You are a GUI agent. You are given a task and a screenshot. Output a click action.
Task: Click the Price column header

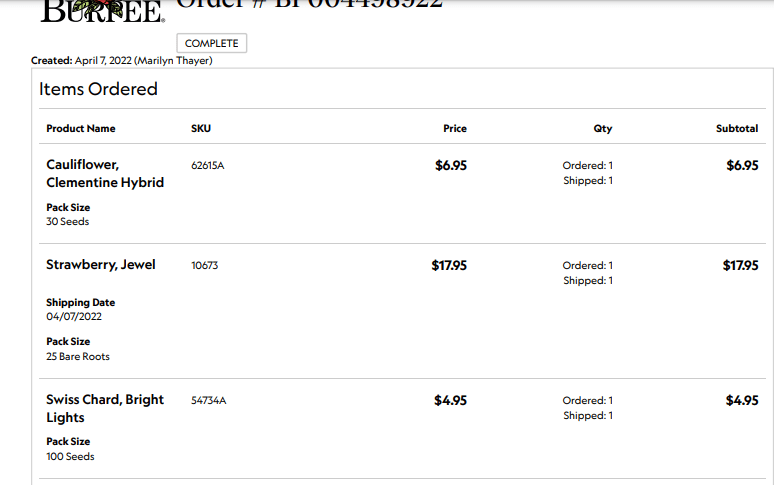coord(455,128)
